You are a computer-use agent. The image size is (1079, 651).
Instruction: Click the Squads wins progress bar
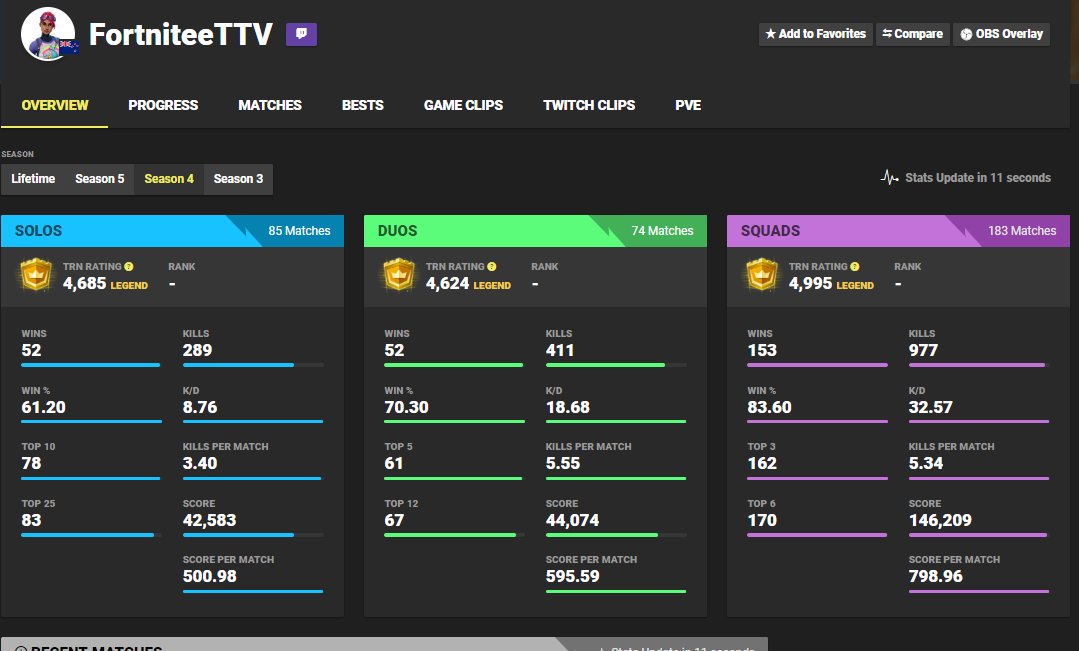[818, 365]
